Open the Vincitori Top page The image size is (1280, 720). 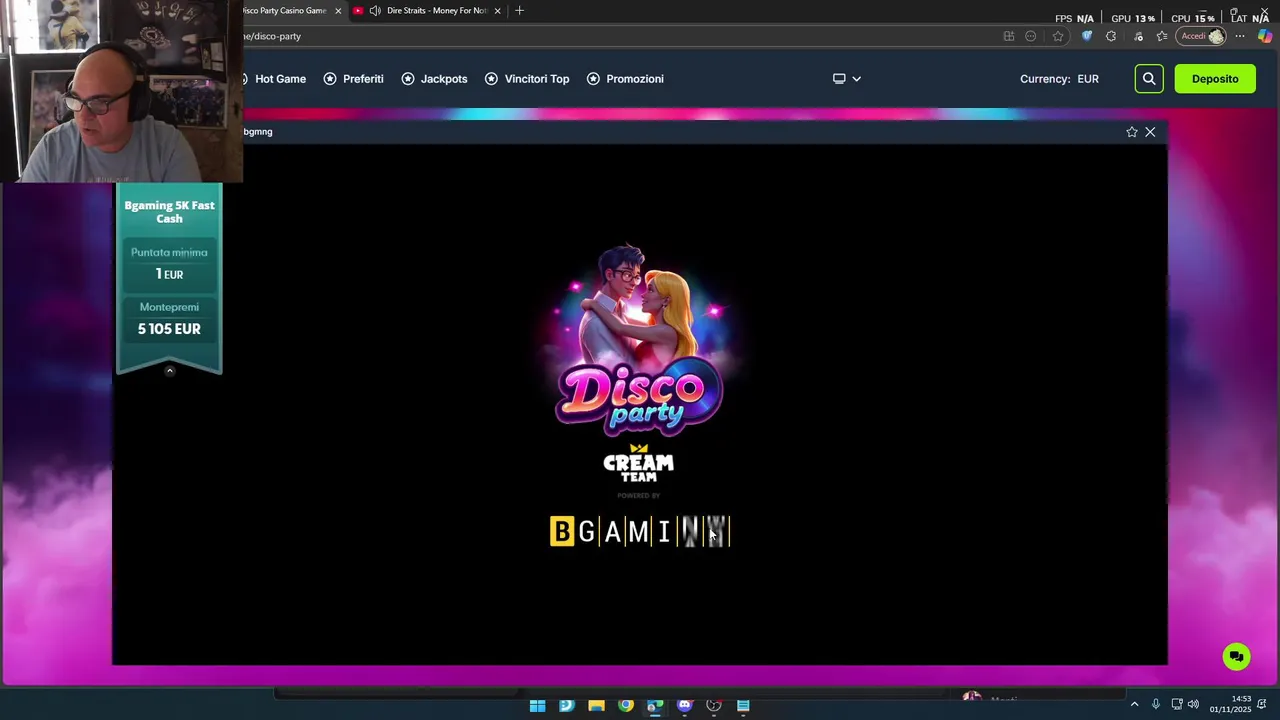537,79
